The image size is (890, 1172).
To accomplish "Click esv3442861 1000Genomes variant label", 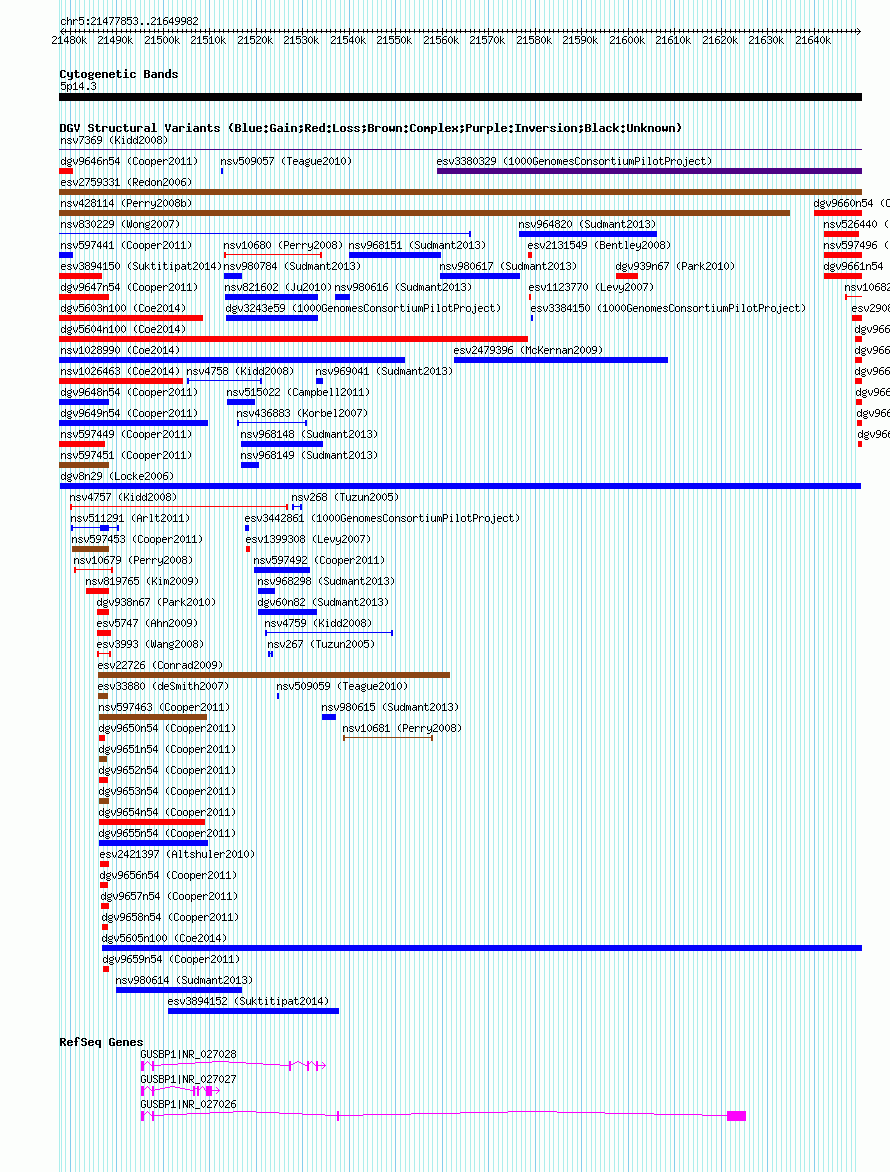I will point(382,518).
